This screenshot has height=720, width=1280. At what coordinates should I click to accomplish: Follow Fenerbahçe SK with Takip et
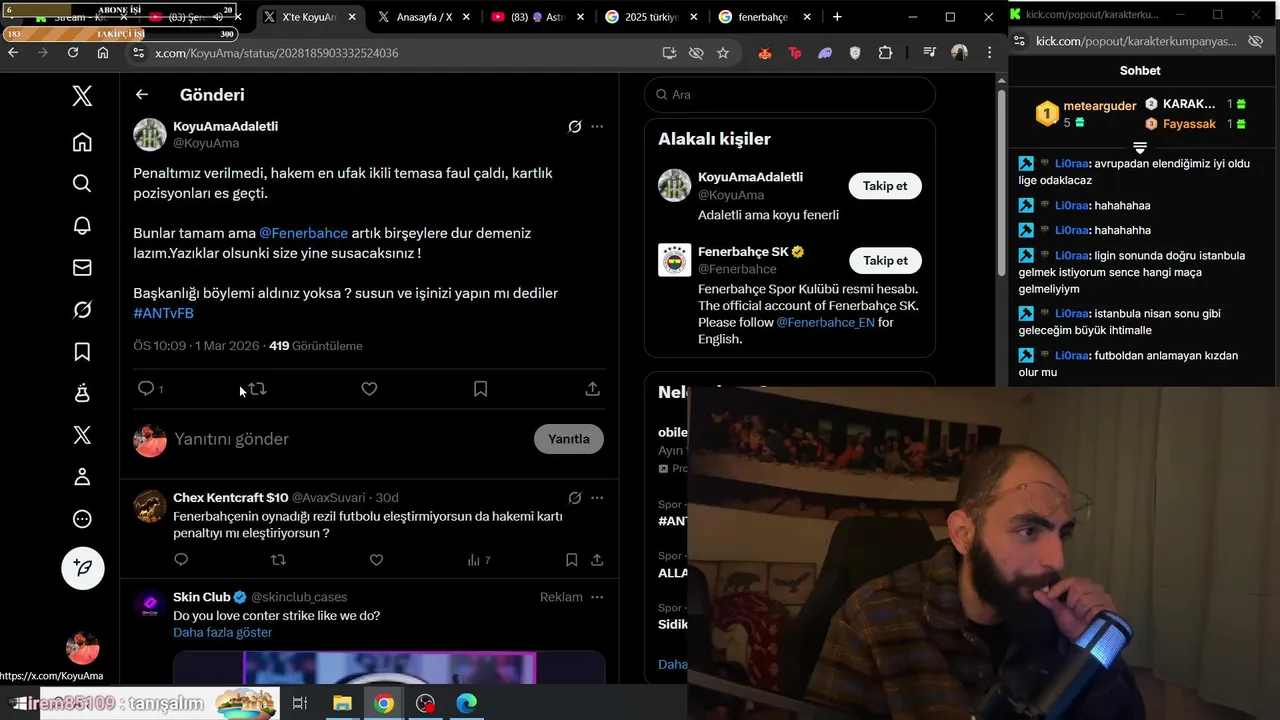[885, 260]
